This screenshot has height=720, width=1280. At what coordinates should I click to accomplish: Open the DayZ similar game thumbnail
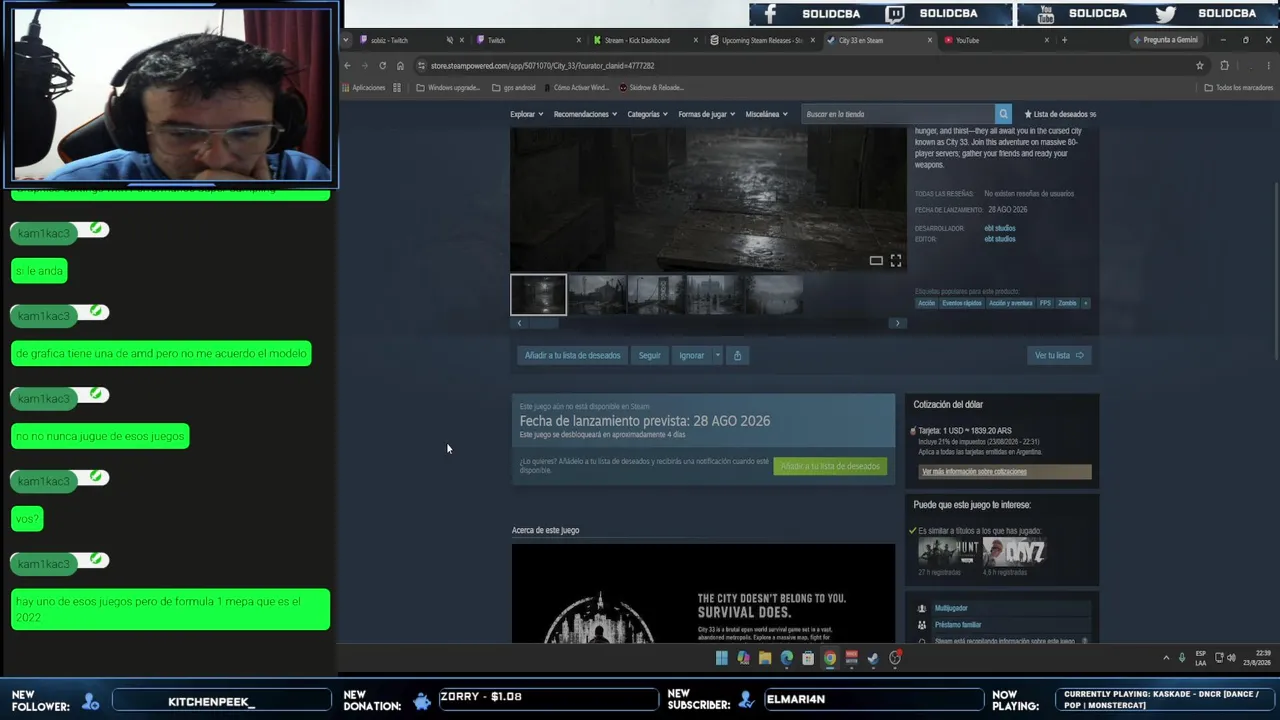1013,552
